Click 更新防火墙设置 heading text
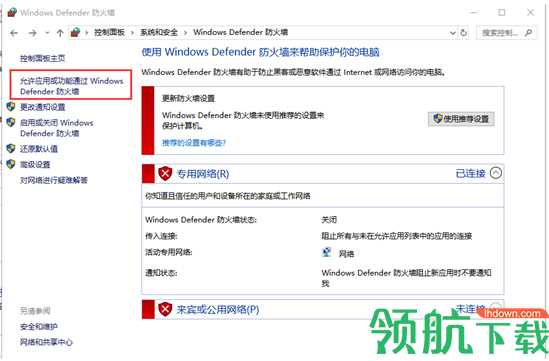This screenshot has width=549, height=361. (x=188, y=99)
